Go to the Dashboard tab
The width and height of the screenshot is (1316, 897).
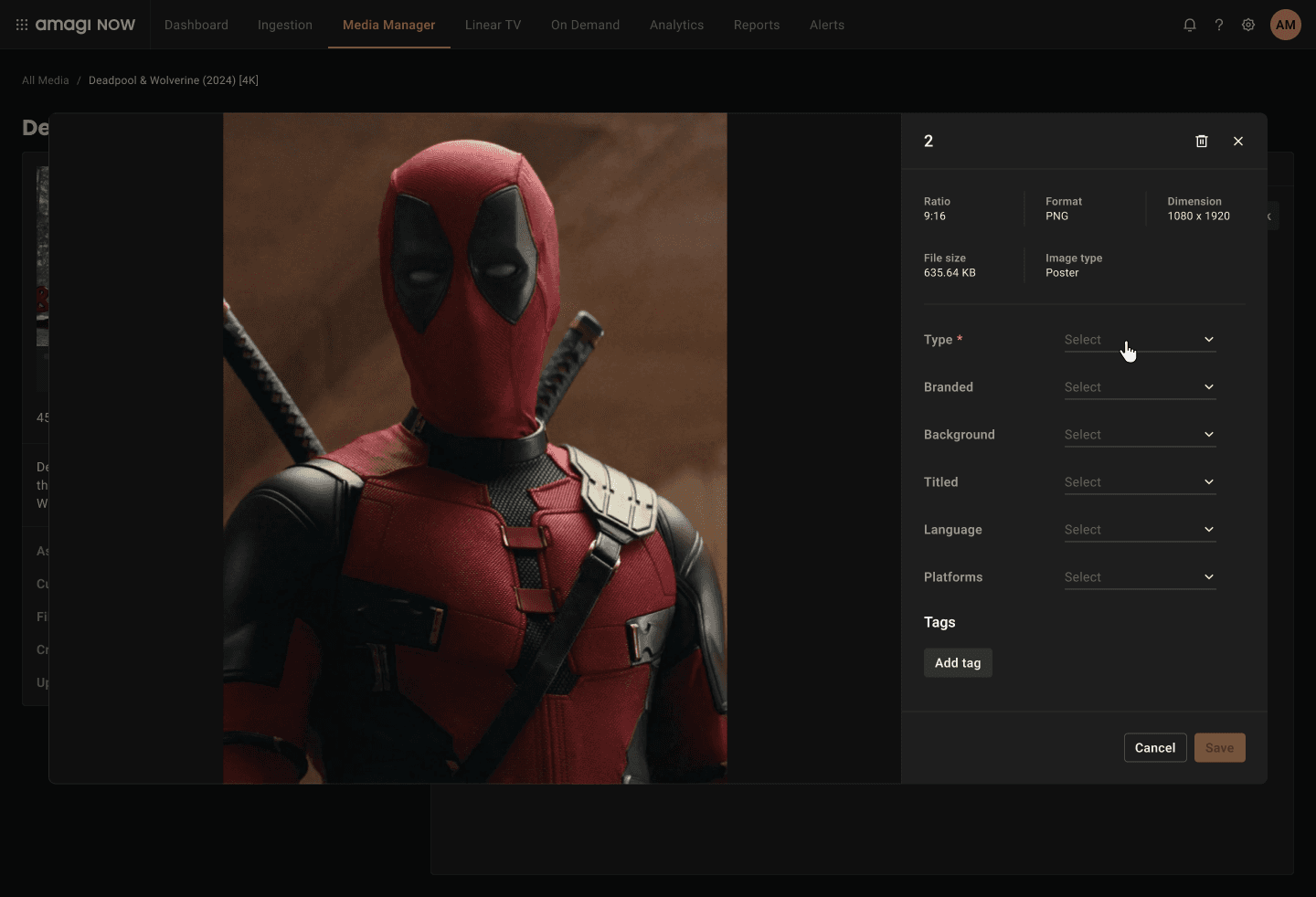[x=196, y=25]
